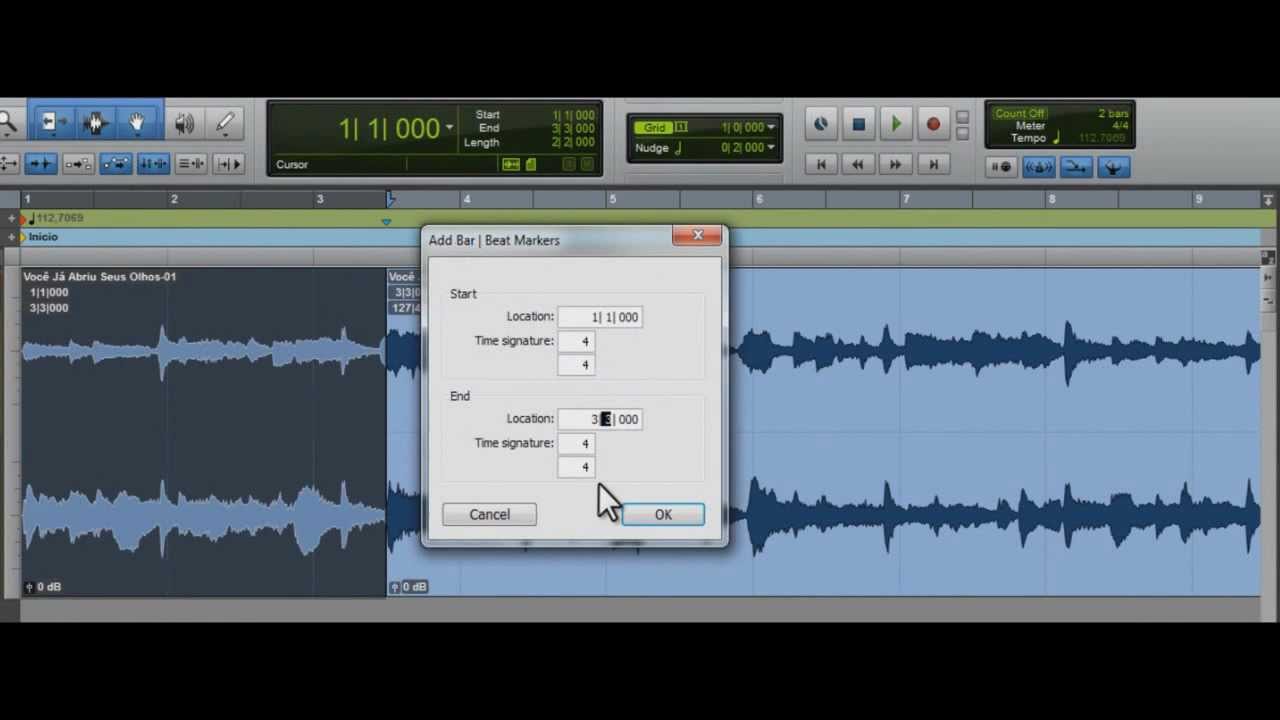Click the link edit selection indicator icon

(x=511, y=165)
